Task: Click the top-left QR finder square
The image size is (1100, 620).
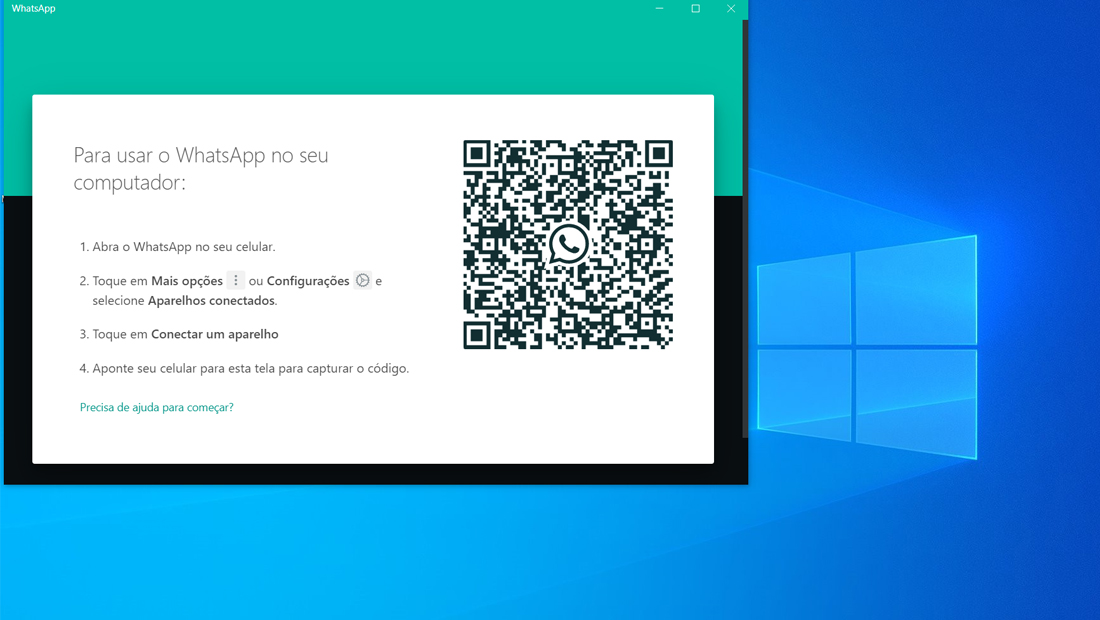Action: tap(476, 154)
